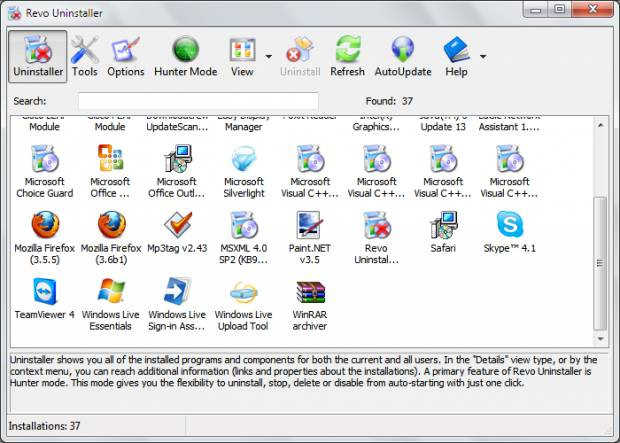Select Microsoft Office Outlook entry
This screenshot has height=443, width=620.
[x=177, y=171]
